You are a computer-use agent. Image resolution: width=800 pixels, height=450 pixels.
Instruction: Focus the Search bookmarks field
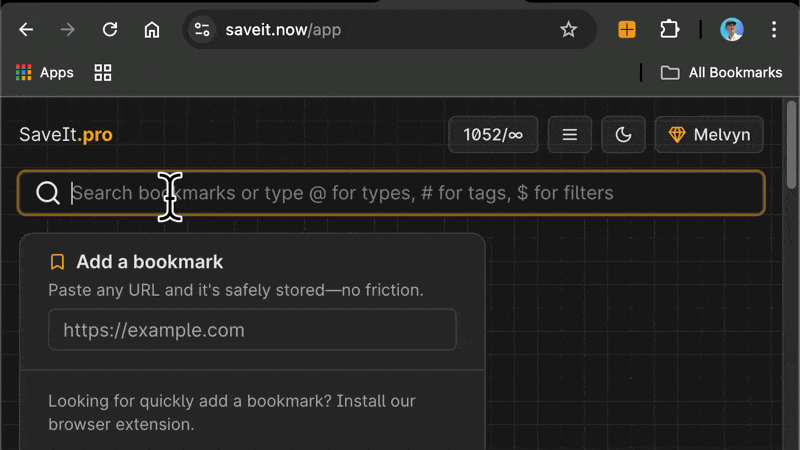point(391,193)
